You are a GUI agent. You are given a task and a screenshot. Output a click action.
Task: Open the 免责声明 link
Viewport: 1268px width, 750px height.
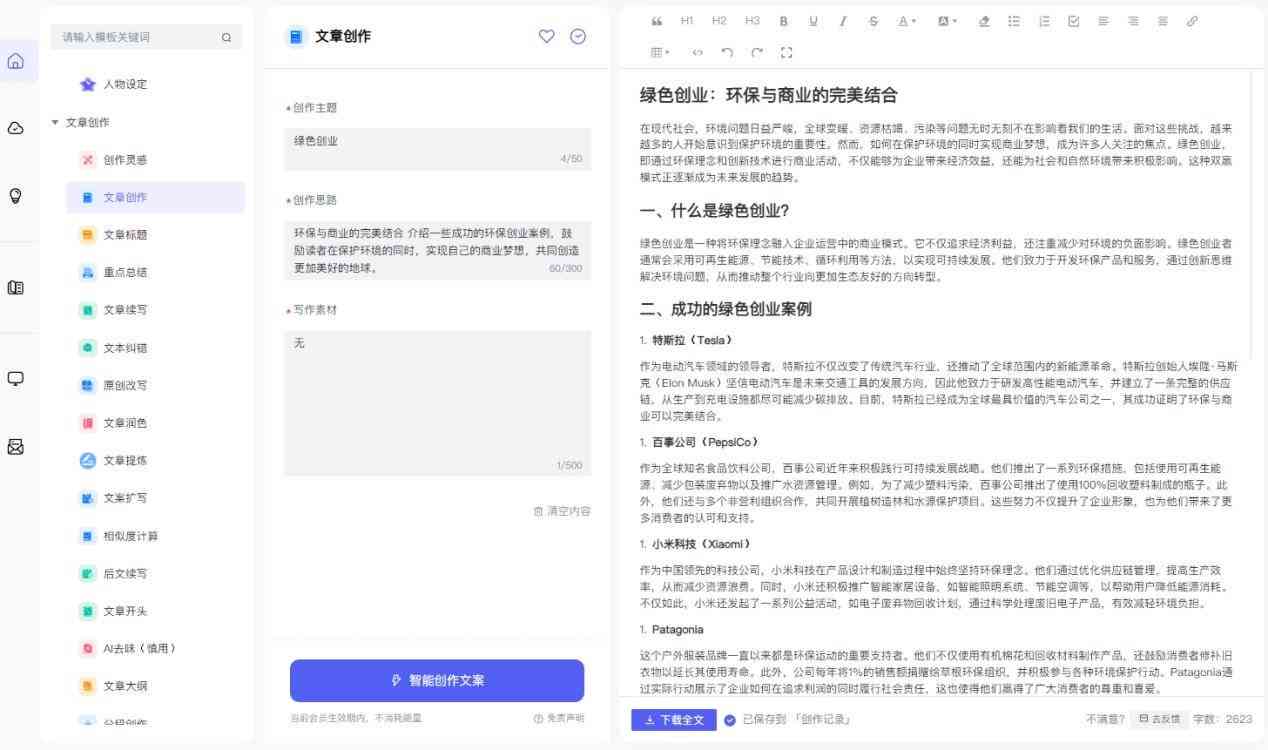[x=559, y=718]
